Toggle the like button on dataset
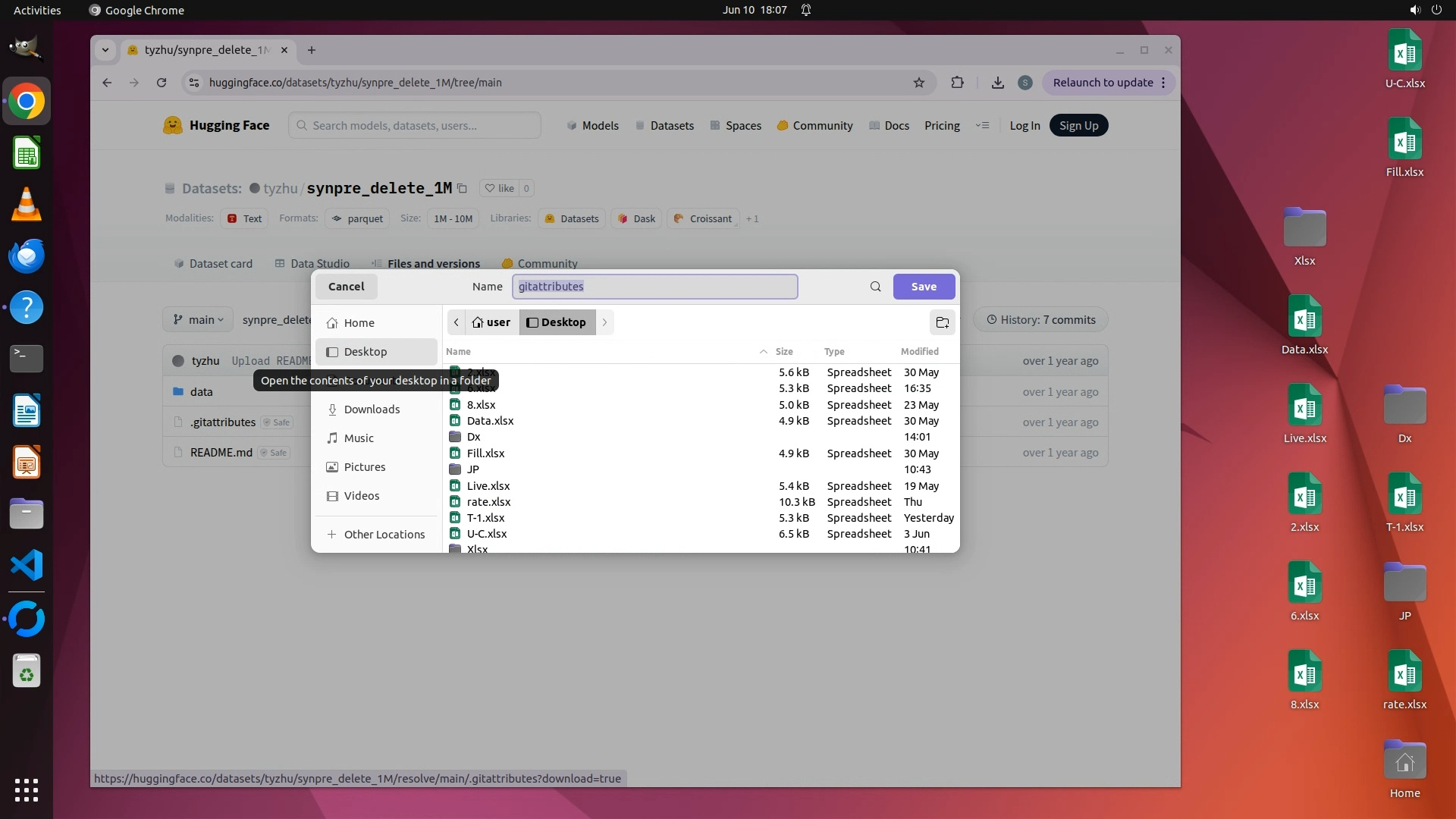Image resolution: width=1456 pixels, height=819 pixels. point(499,188)
